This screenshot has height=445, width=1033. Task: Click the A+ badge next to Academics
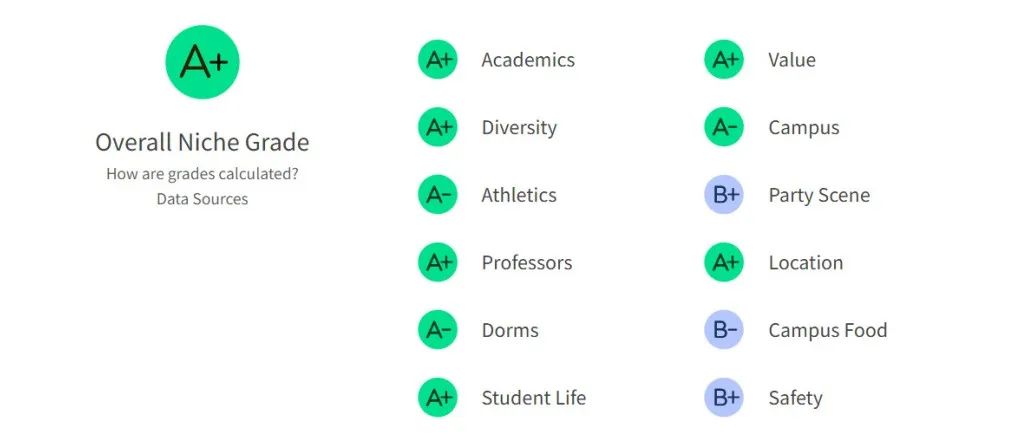coord(438,59)
